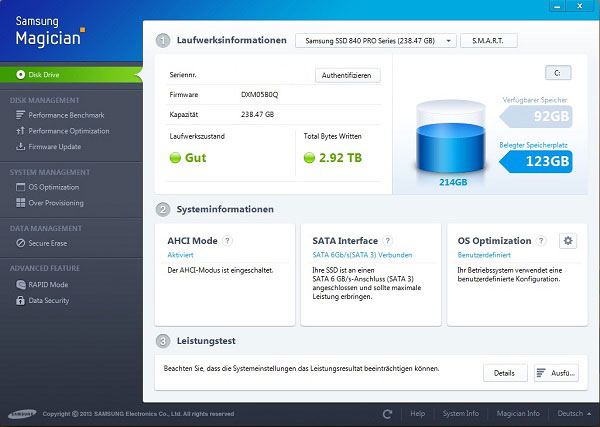This screenshot has height=427, width=600.
Task: Open Secure Erase page
Action: click(47, 243)
